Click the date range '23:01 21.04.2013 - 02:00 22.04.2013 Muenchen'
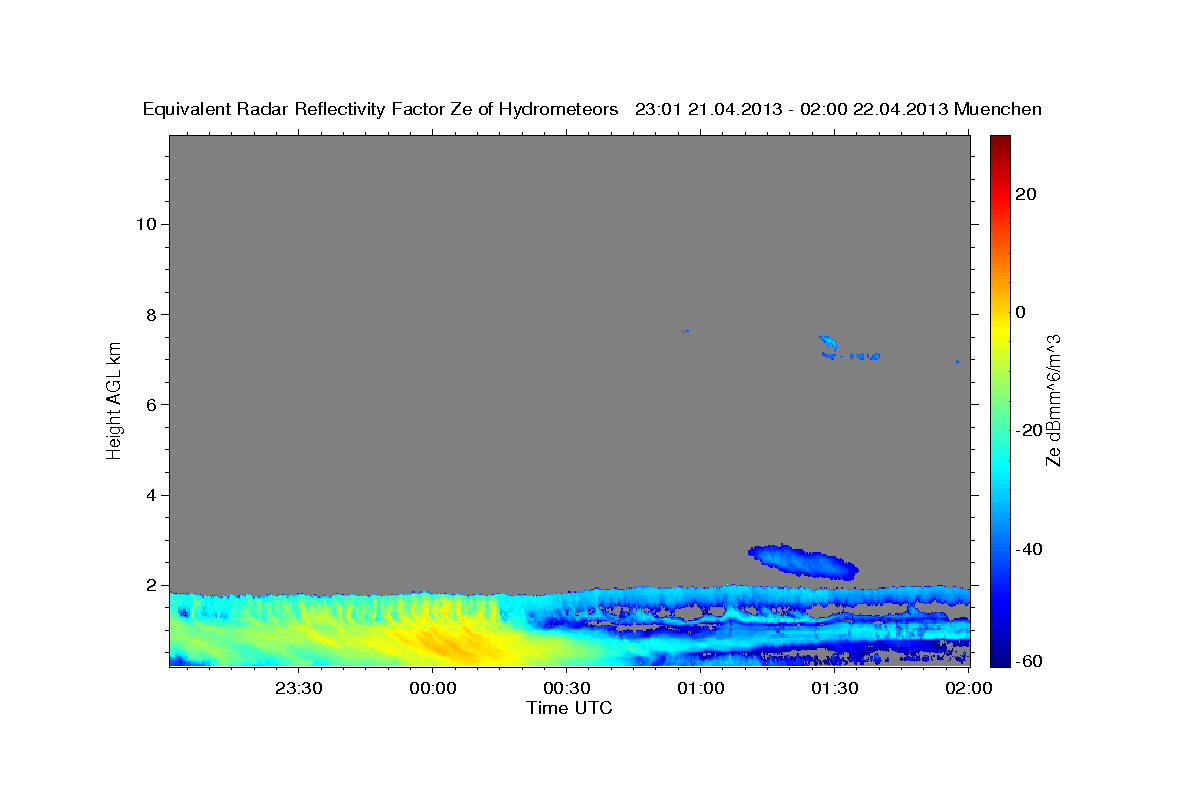 (838, 109)
